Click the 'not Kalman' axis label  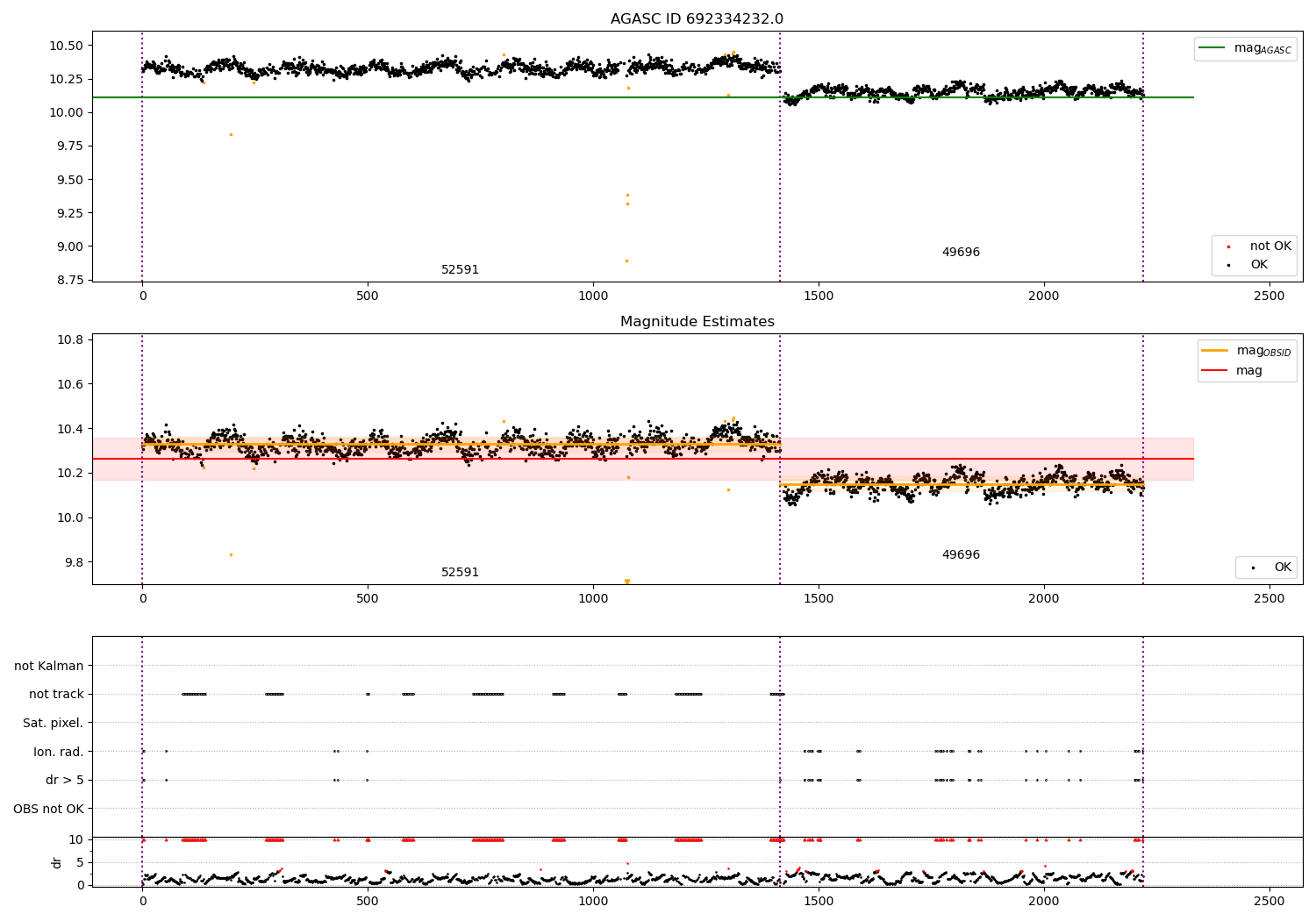tap(49, 667)
